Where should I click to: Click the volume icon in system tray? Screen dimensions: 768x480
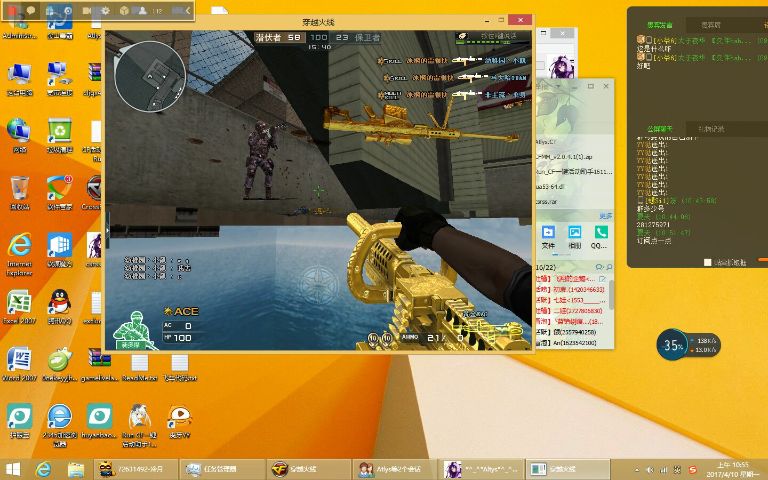[650, 470]
